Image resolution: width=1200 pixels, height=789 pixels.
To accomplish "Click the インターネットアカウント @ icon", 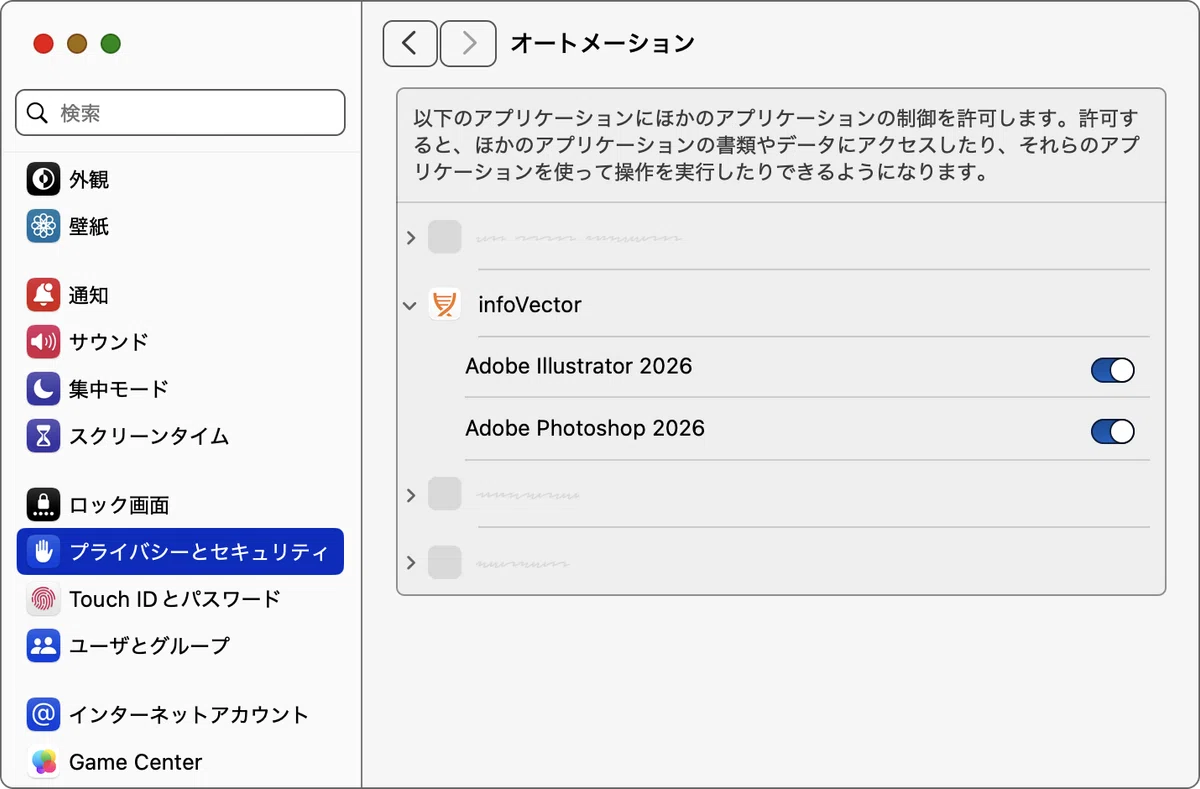I will [43, 714].
